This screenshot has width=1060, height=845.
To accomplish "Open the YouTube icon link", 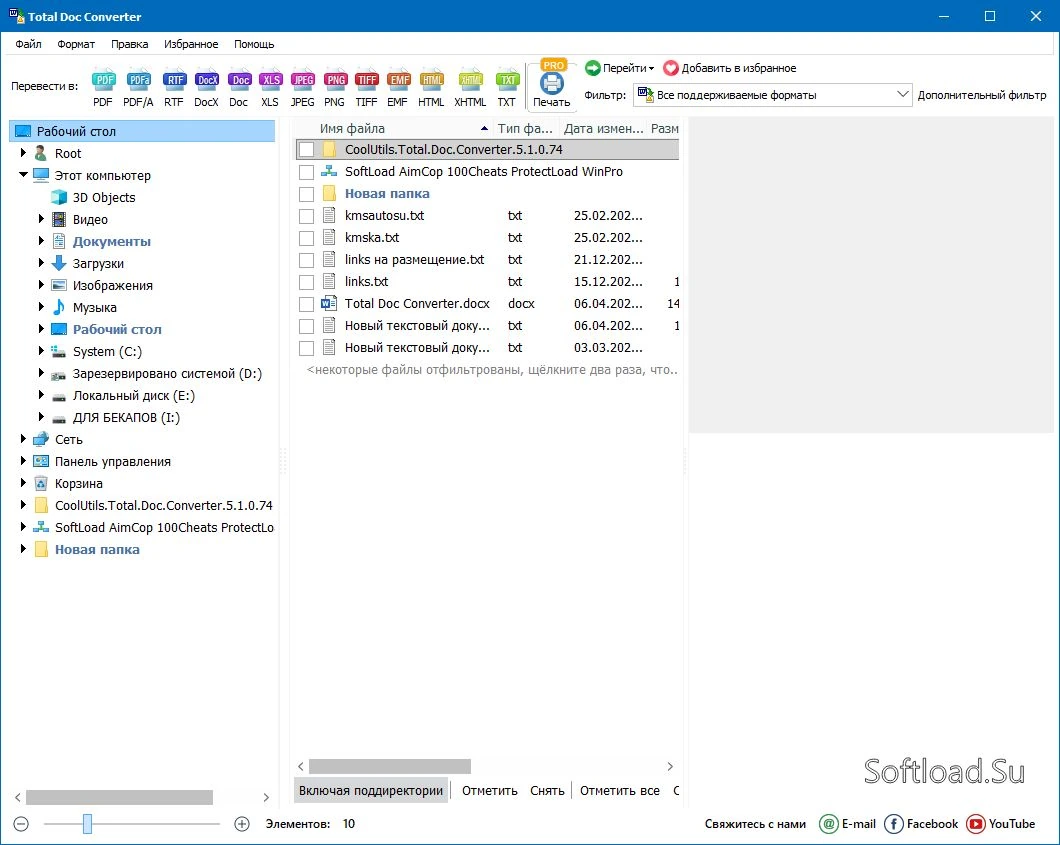I will tap(975, 823).
